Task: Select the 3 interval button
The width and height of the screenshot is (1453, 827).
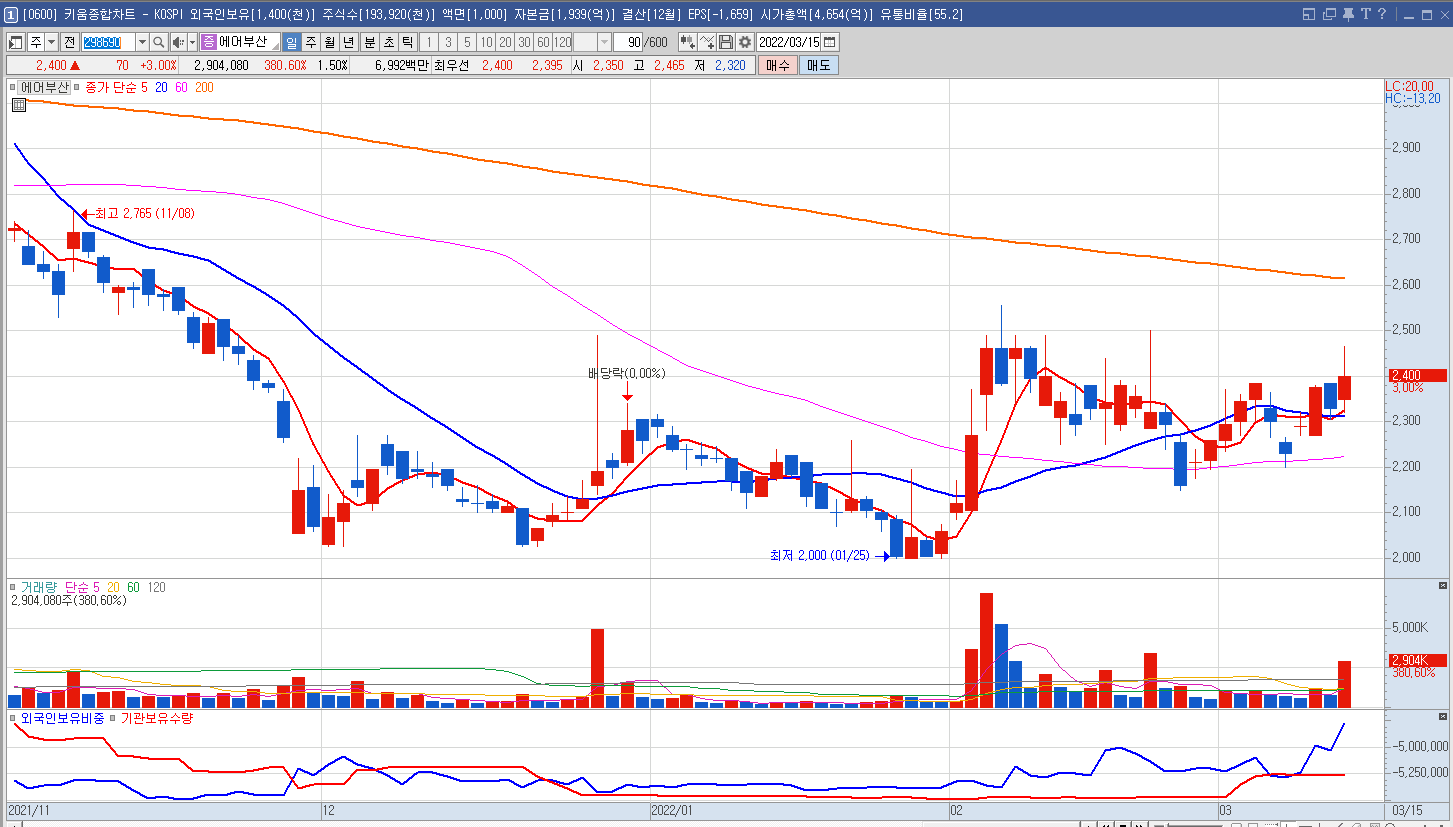Action: [x=448, y=42]
